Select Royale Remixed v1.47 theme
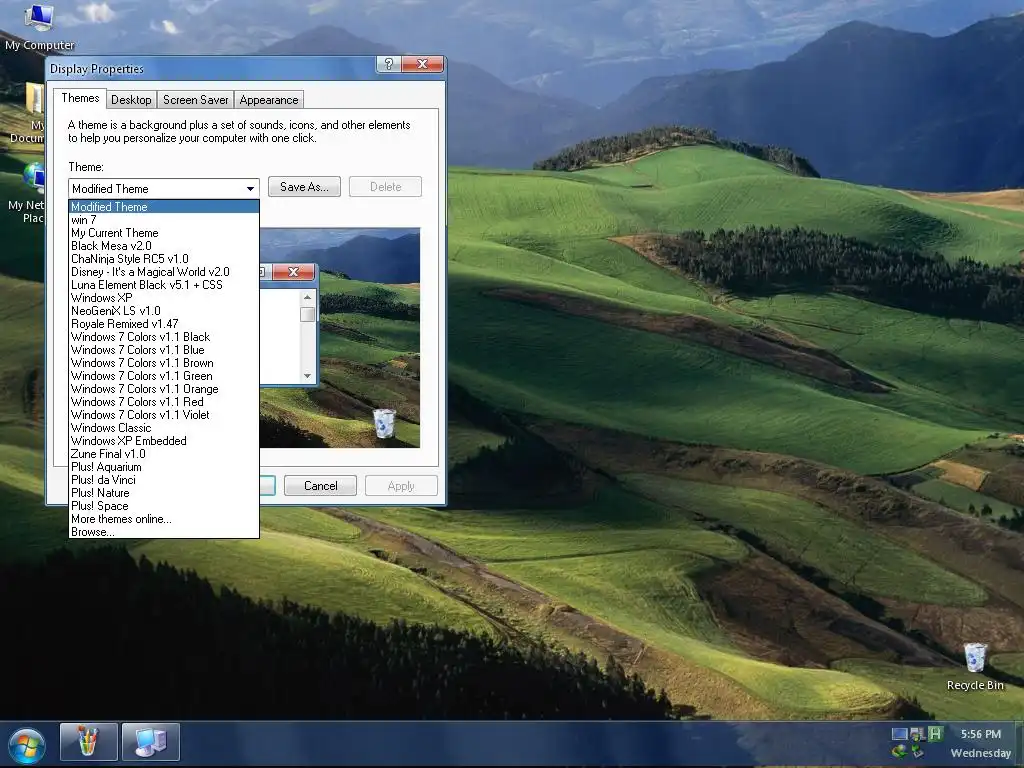1024x768 pixels. [164, 324]
